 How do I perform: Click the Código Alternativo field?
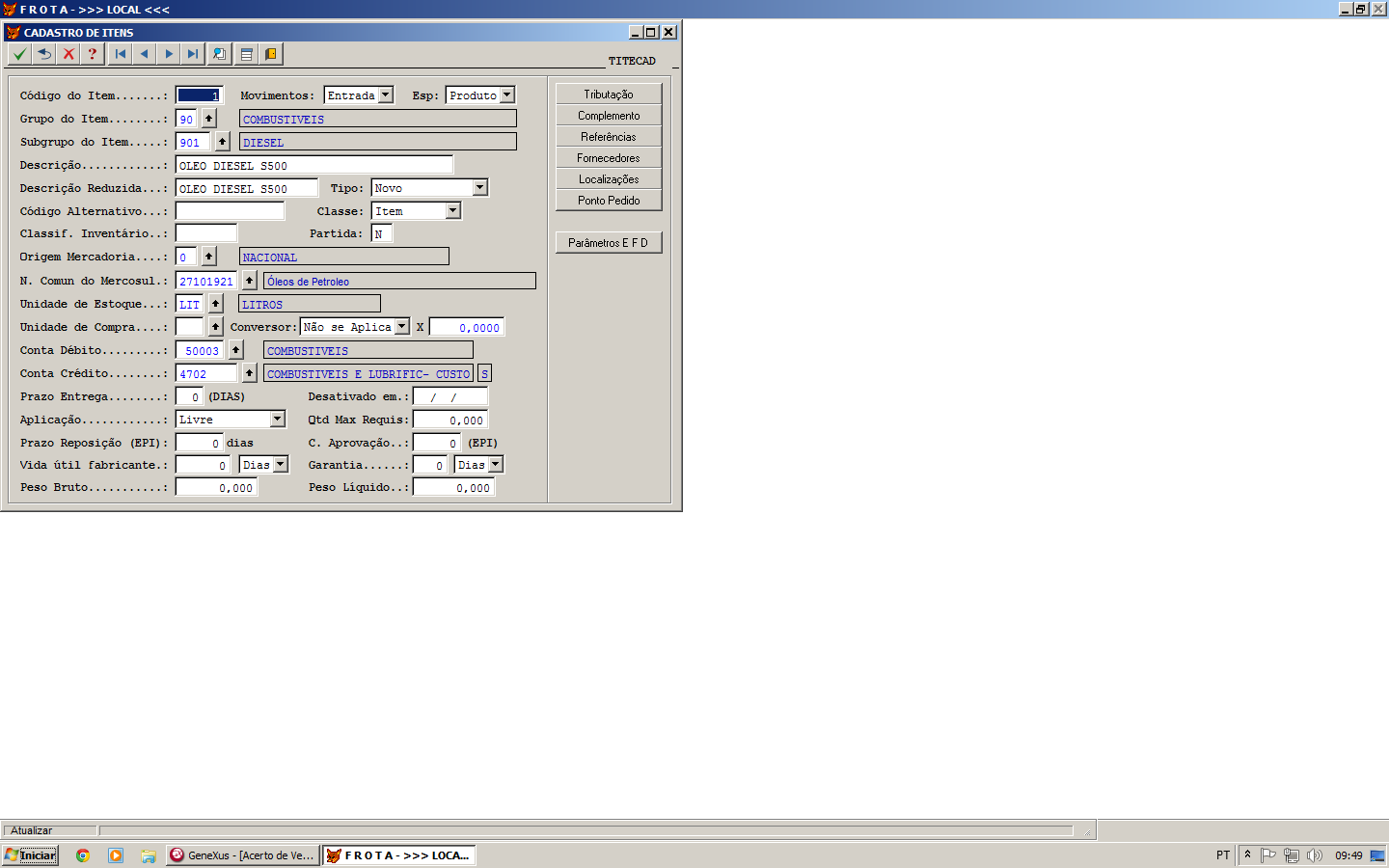click(231, 211)
